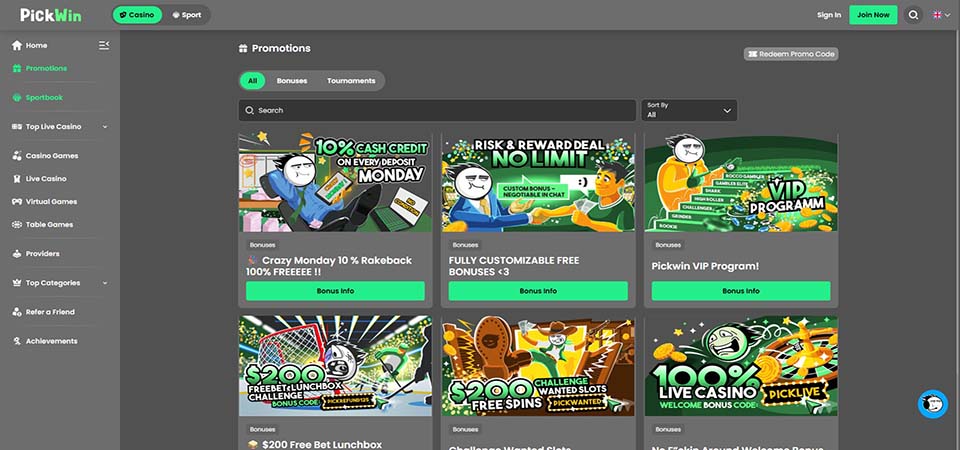Viewport: 960px width, 450px height.
Task: Open the $200 Free Spins Wanted Slots banner
Action: coord(538,366)
